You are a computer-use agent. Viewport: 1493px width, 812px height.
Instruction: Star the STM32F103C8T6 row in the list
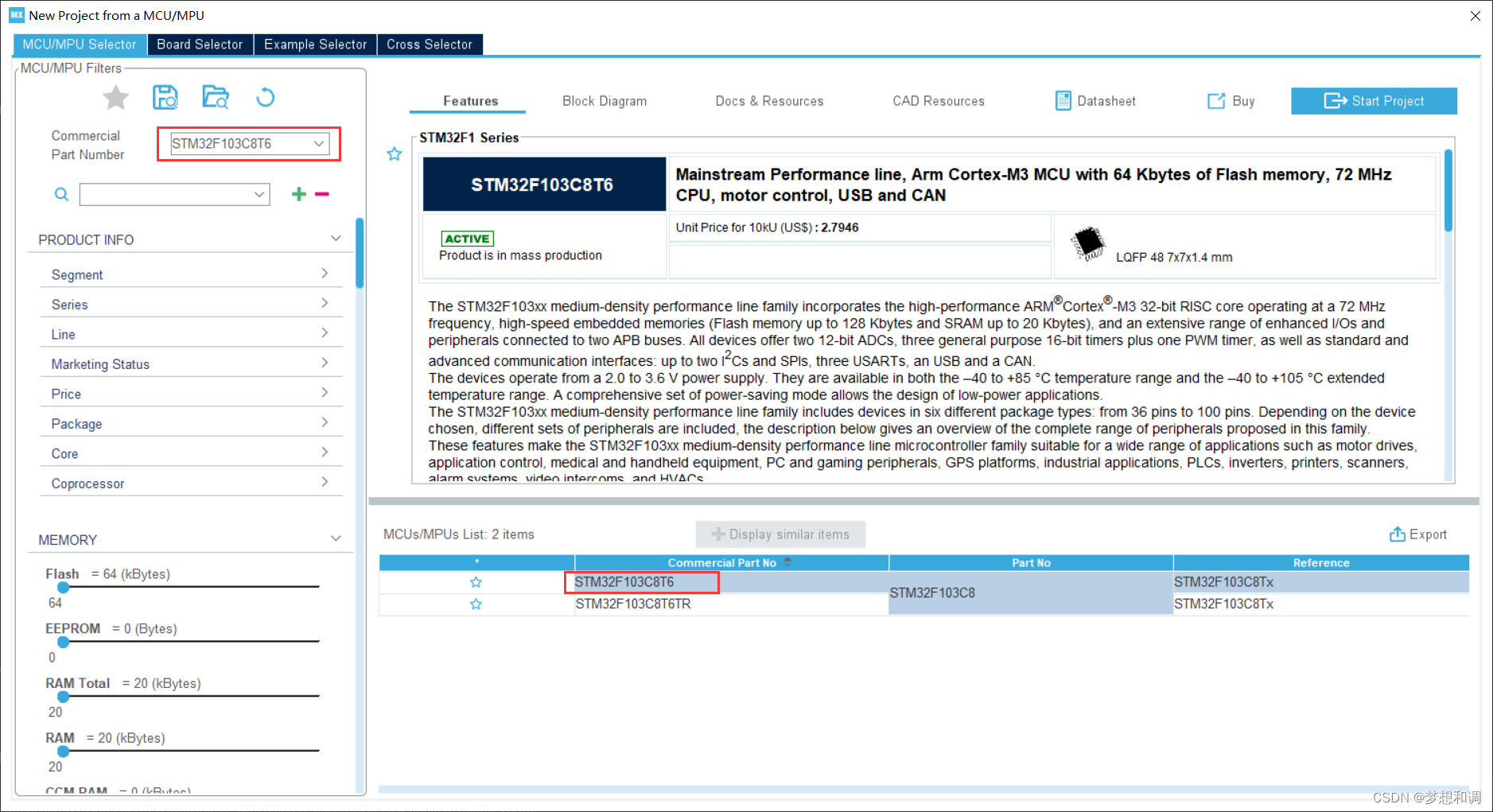(x=476, y=582)
